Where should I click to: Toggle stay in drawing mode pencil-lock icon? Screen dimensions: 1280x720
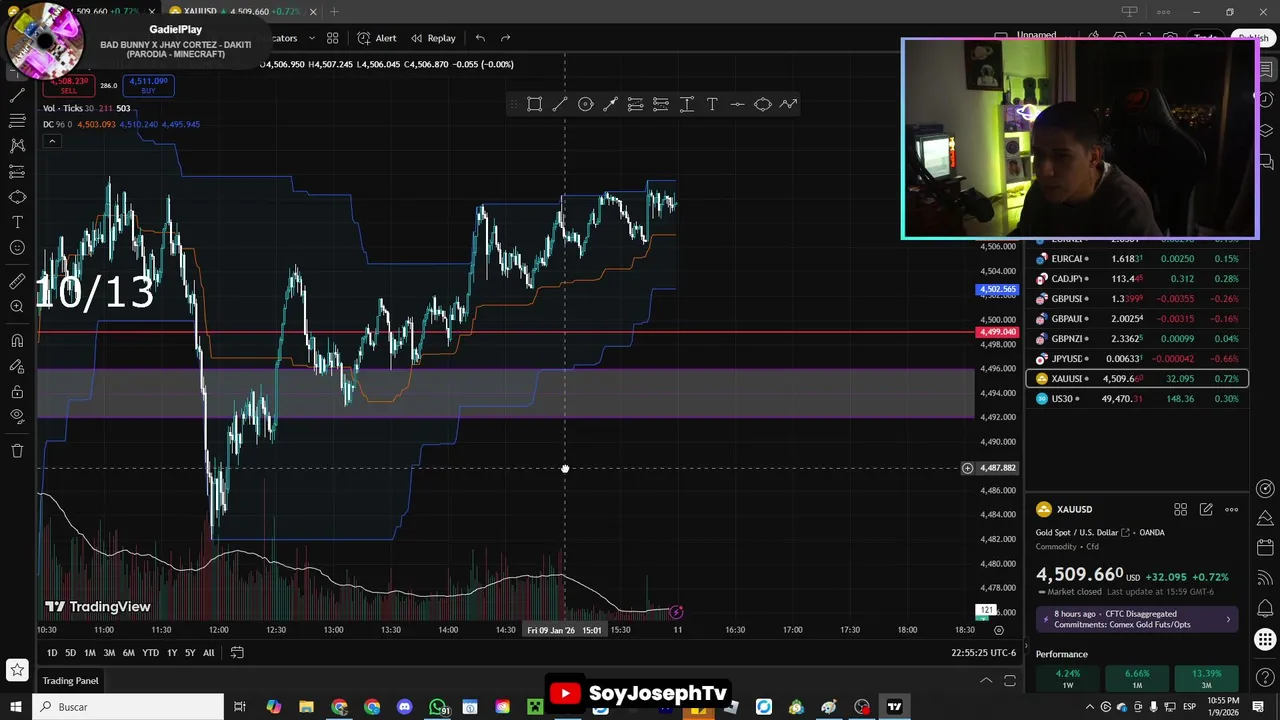click(17, 366)
